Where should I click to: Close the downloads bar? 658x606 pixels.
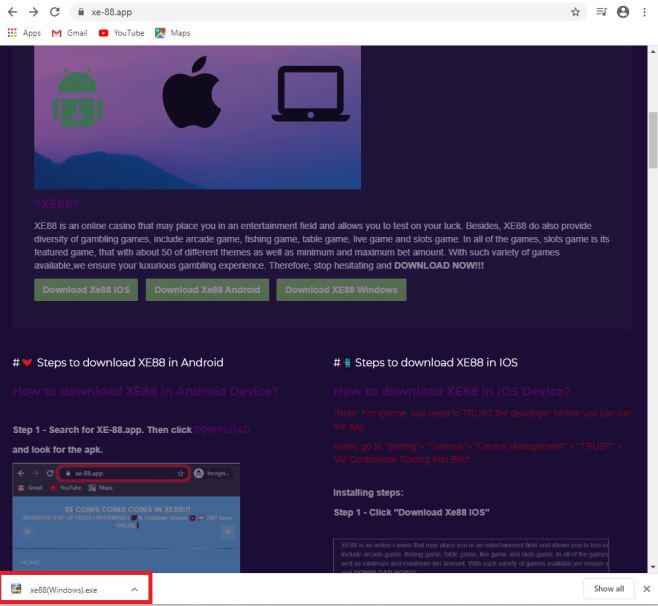click(x=647, y=589)
